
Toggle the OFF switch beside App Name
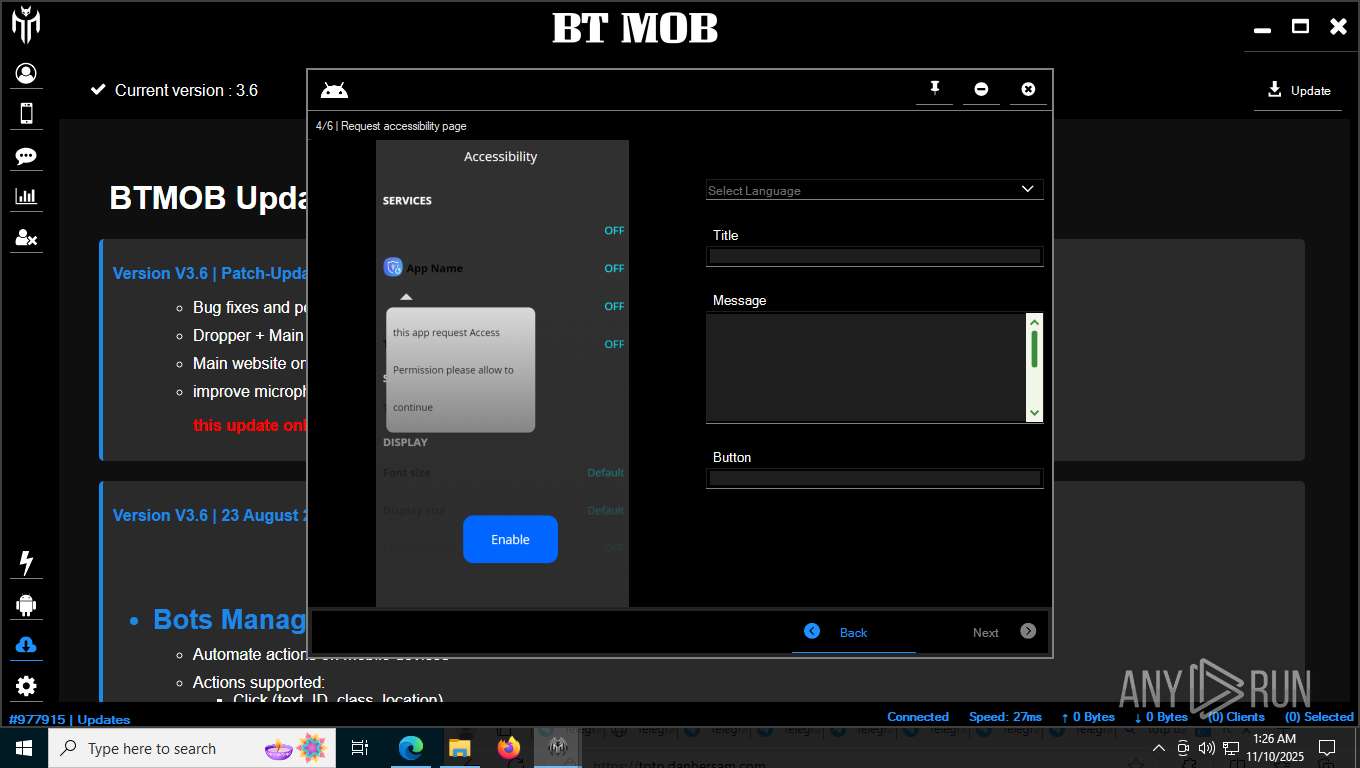pyautogui.click(x=614, y=268)
